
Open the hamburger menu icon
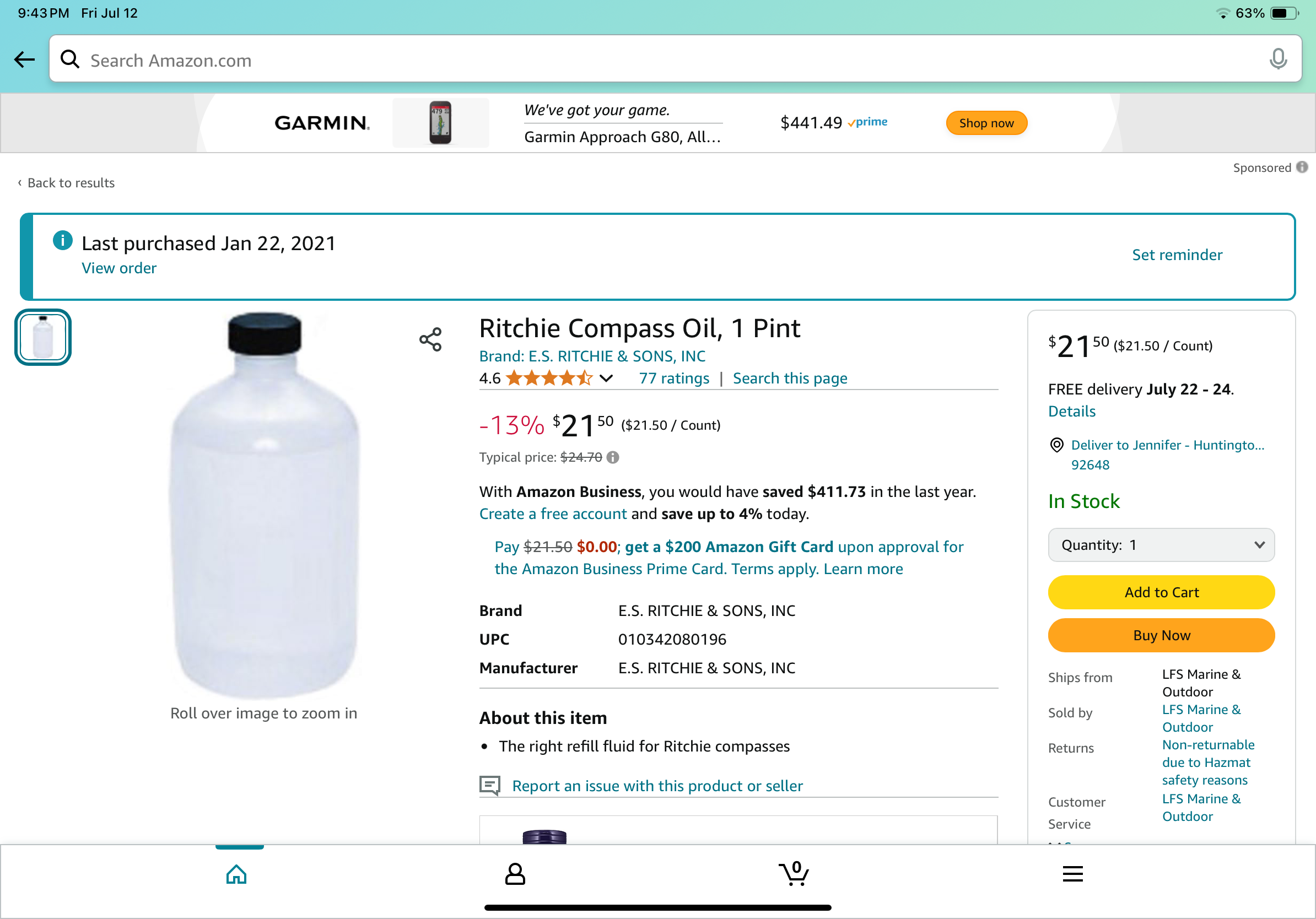1072,874
